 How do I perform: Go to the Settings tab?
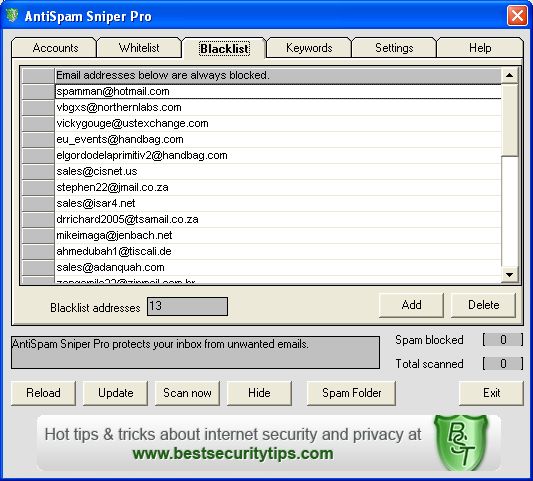(x=394, y=48)
